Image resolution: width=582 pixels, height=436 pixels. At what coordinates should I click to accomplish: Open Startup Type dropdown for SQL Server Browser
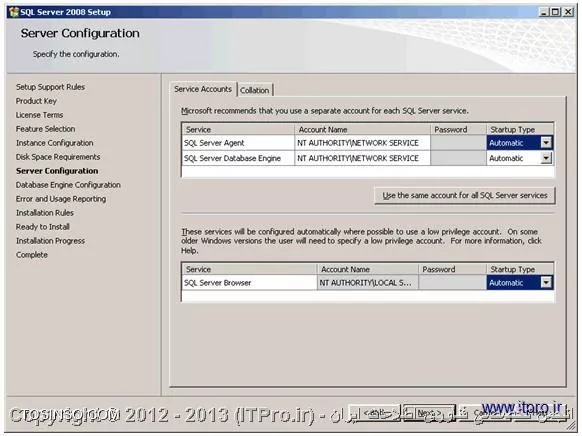pos(546,283)
